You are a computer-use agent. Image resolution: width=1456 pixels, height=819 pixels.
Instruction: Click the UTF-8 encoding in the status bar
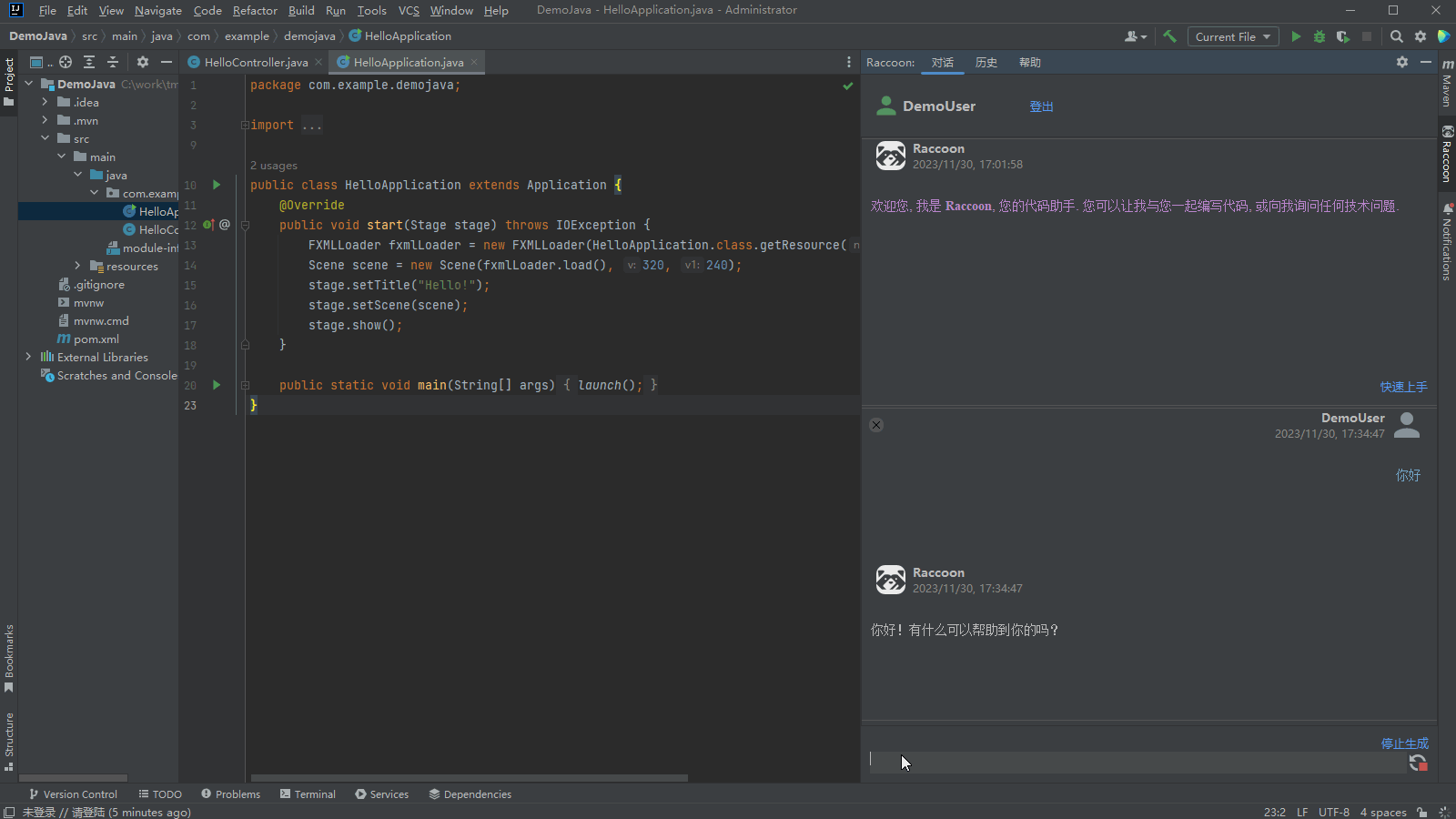1334,812
